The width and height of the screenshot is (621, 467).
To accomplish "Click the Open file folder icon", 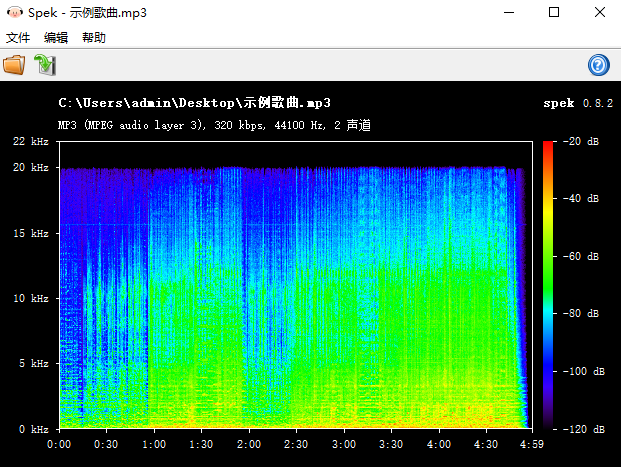I will 14,65.
